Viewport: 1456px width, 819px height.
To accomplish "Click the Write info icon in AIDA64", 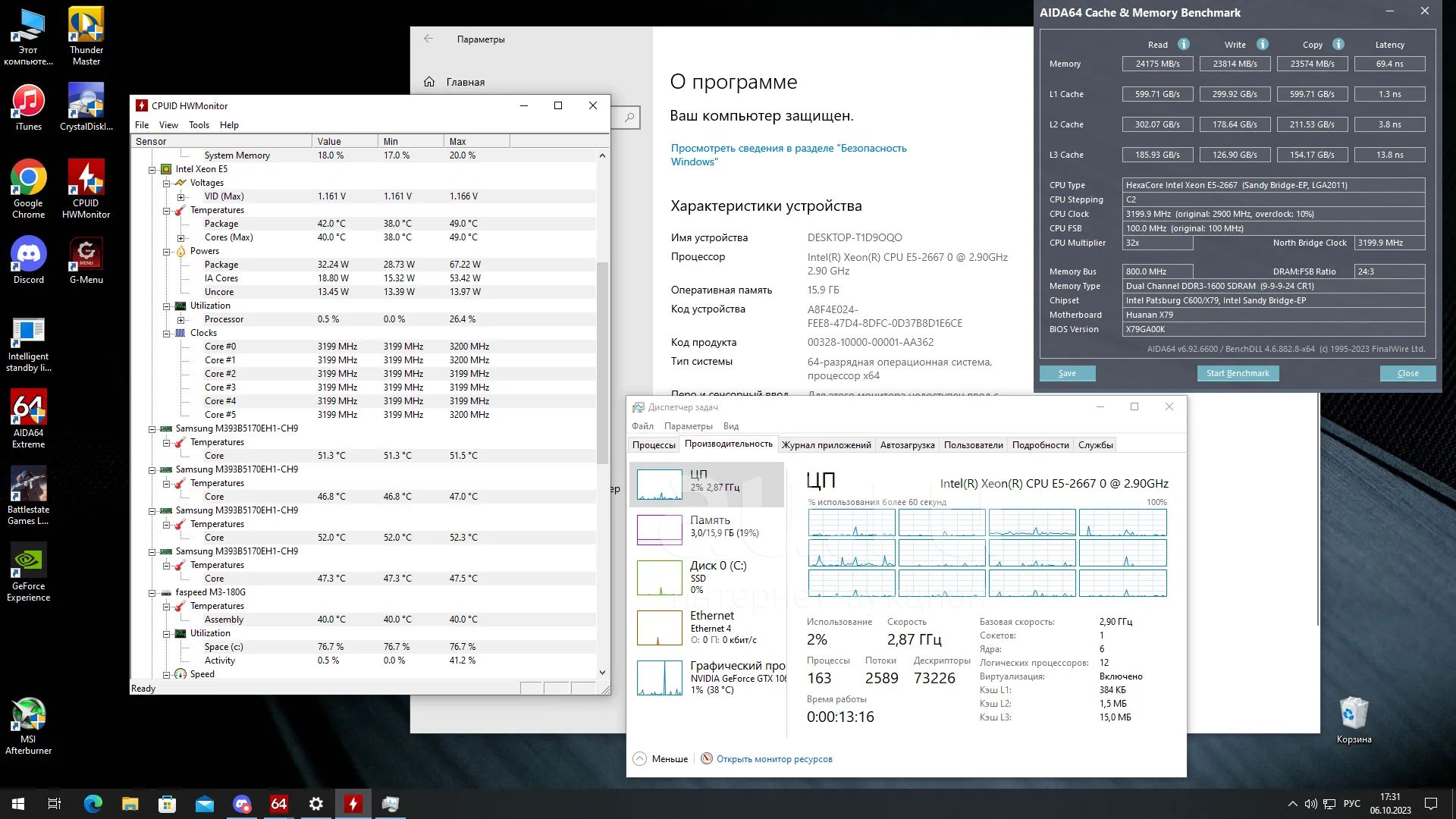I will tap(1263, 44).
